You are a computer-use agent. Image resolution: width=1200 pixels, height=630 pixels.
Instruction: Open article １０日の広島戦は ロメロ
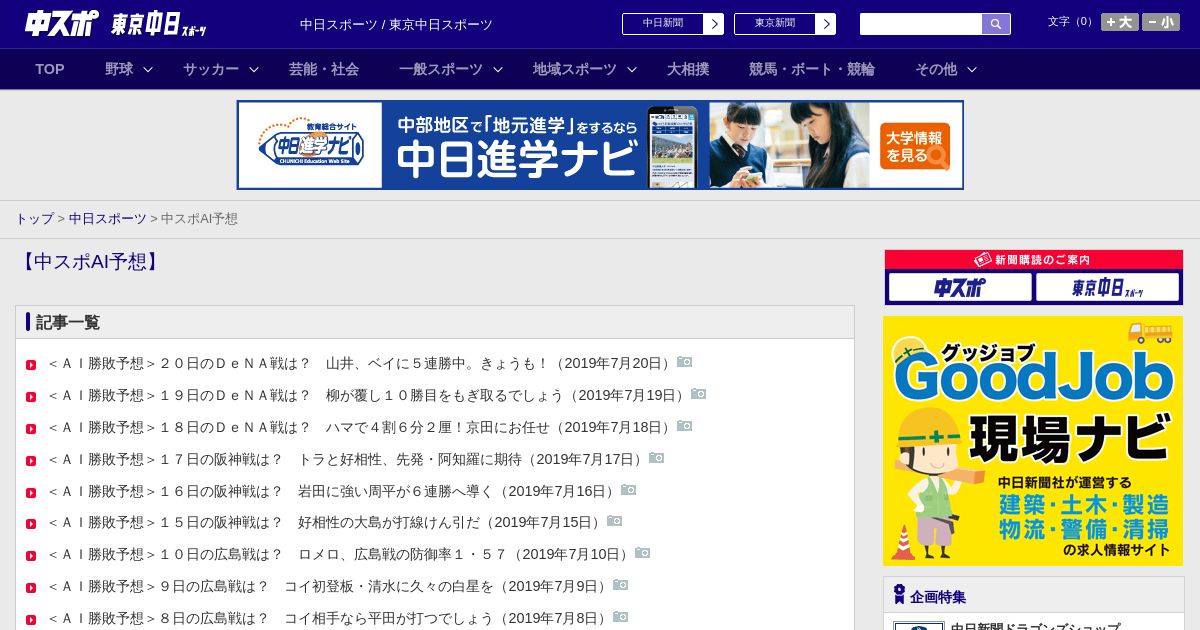[x=340, y=554]
